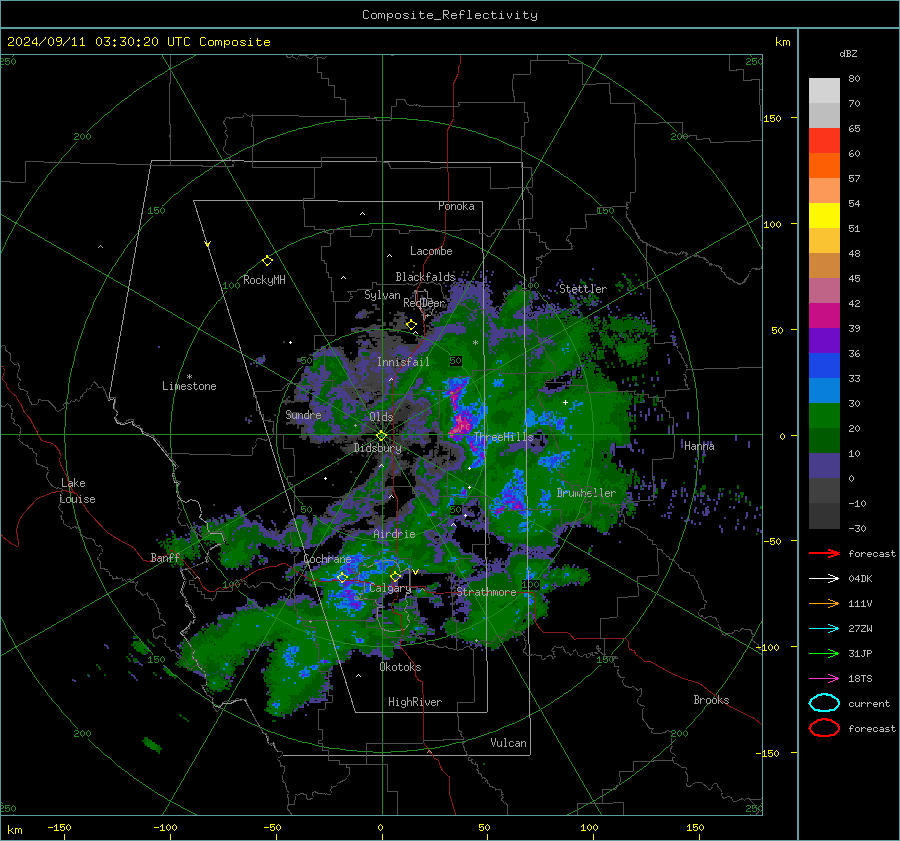This screenshot has width=900, height=841.
Task: Click the 27ZW legend text
Action: (x=860, y=629)
